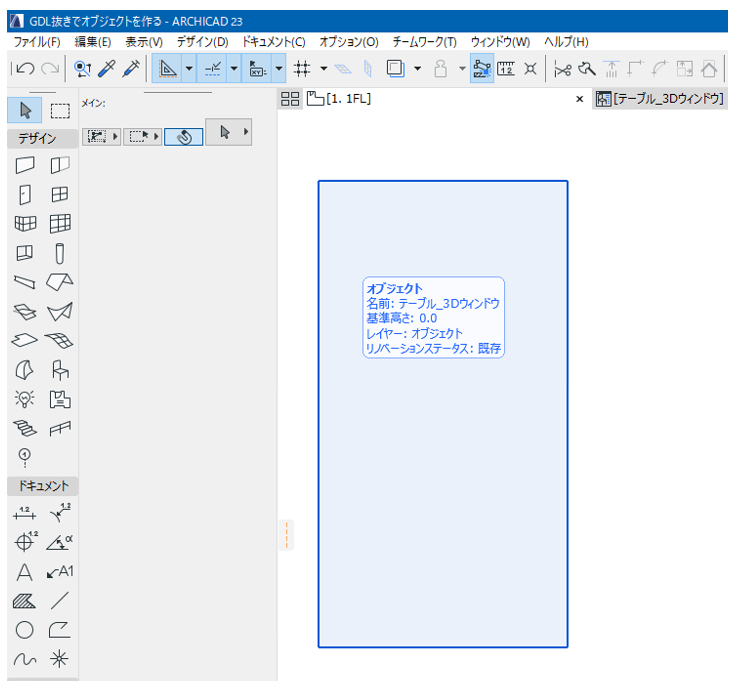Click the Pick Up Parameters eyedropper
This screenshot has width=734, height=699.
tap(107, 69)
